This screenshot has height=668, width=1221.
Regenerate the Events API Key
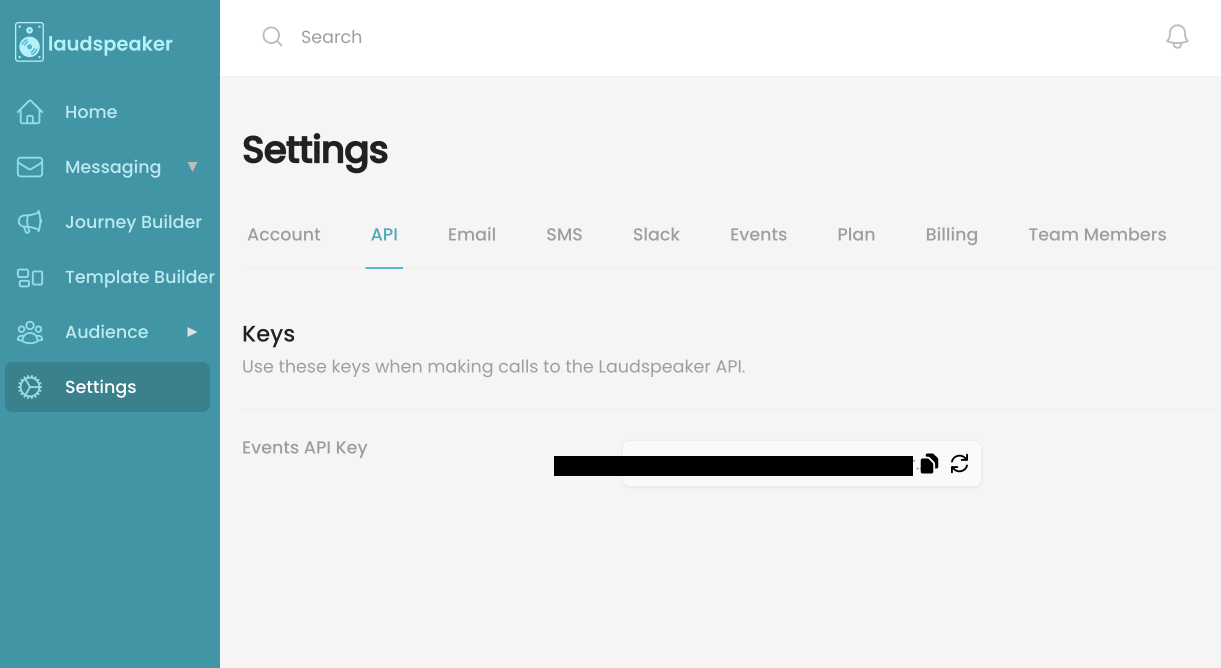tap(959, 463)
